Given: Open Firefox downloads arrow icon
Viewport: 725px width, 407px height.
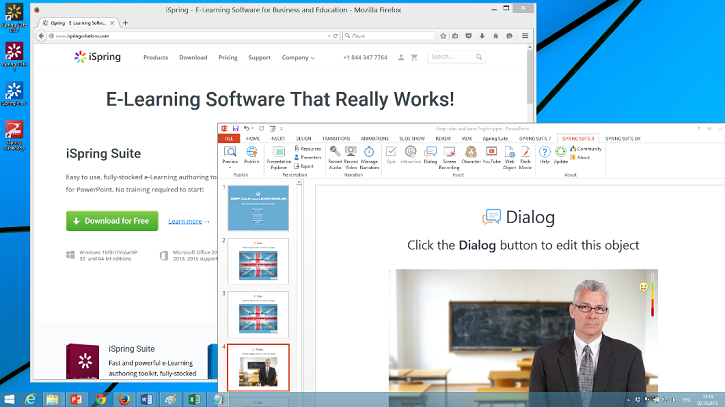Looking at the screenshot, I should point(482,36).
